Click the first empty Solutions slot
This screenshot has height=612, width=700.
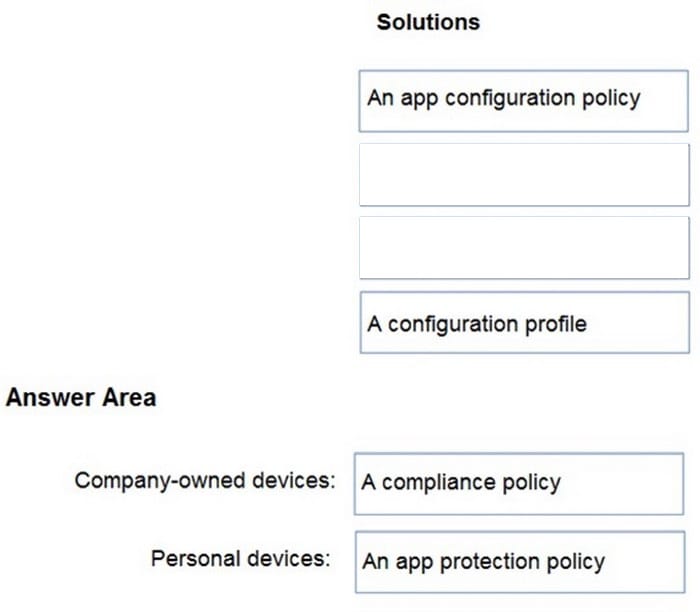pos(524,175)
